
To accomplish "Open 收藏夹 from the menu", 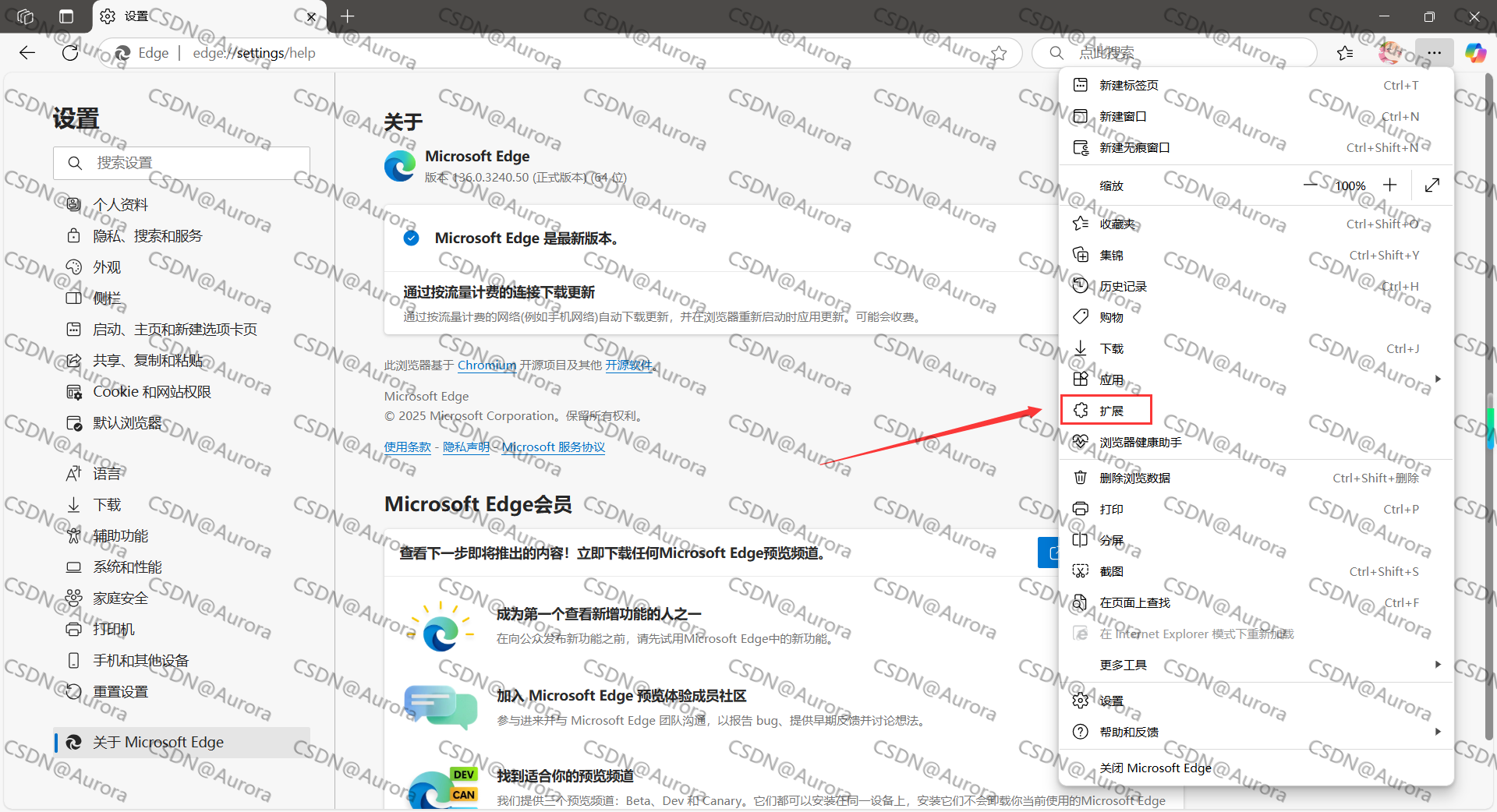I will pyautogui.click(x=1256, y=224).
